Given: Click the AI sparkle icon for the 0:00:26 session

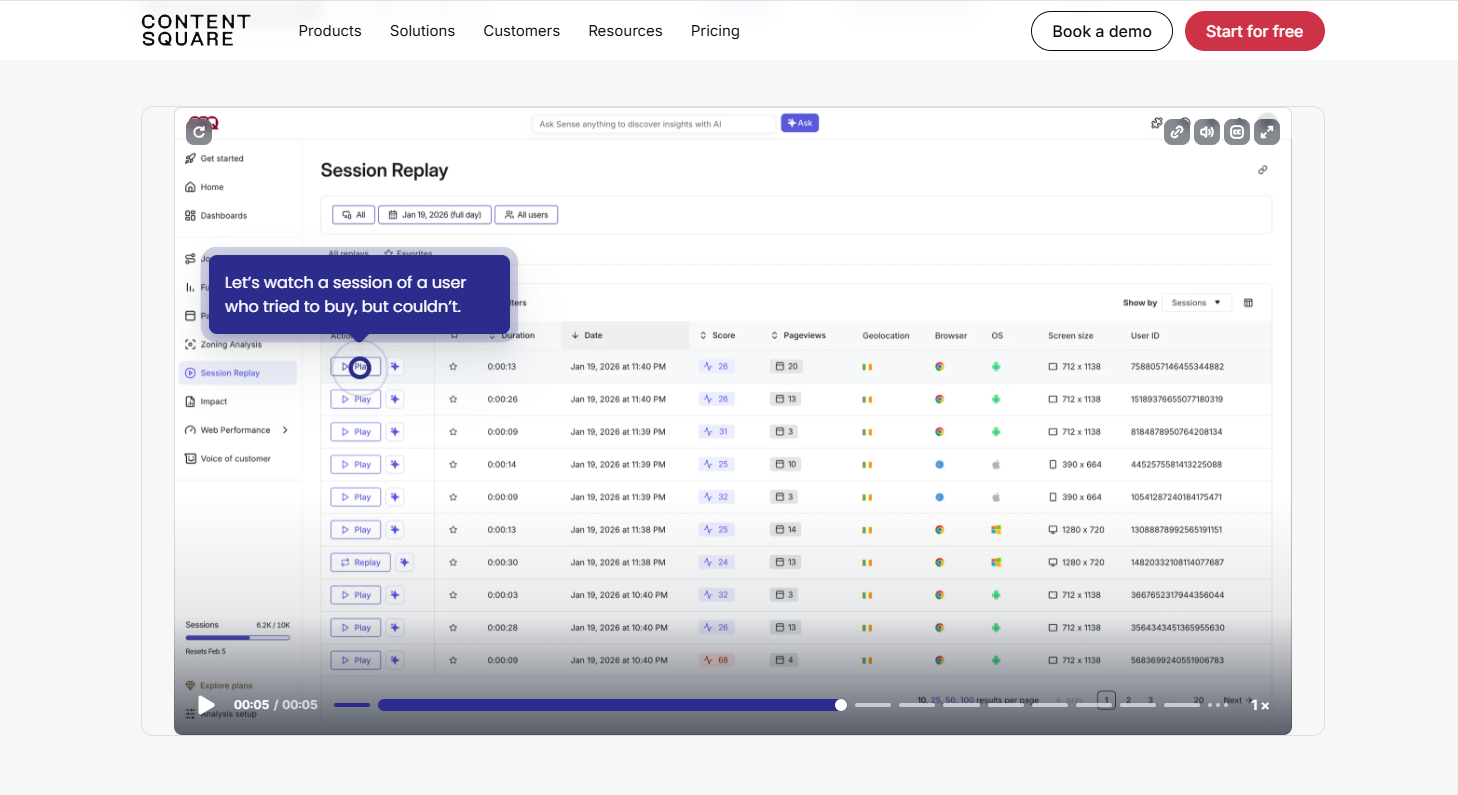Looking at the screenshot, I should coord(395,399).
